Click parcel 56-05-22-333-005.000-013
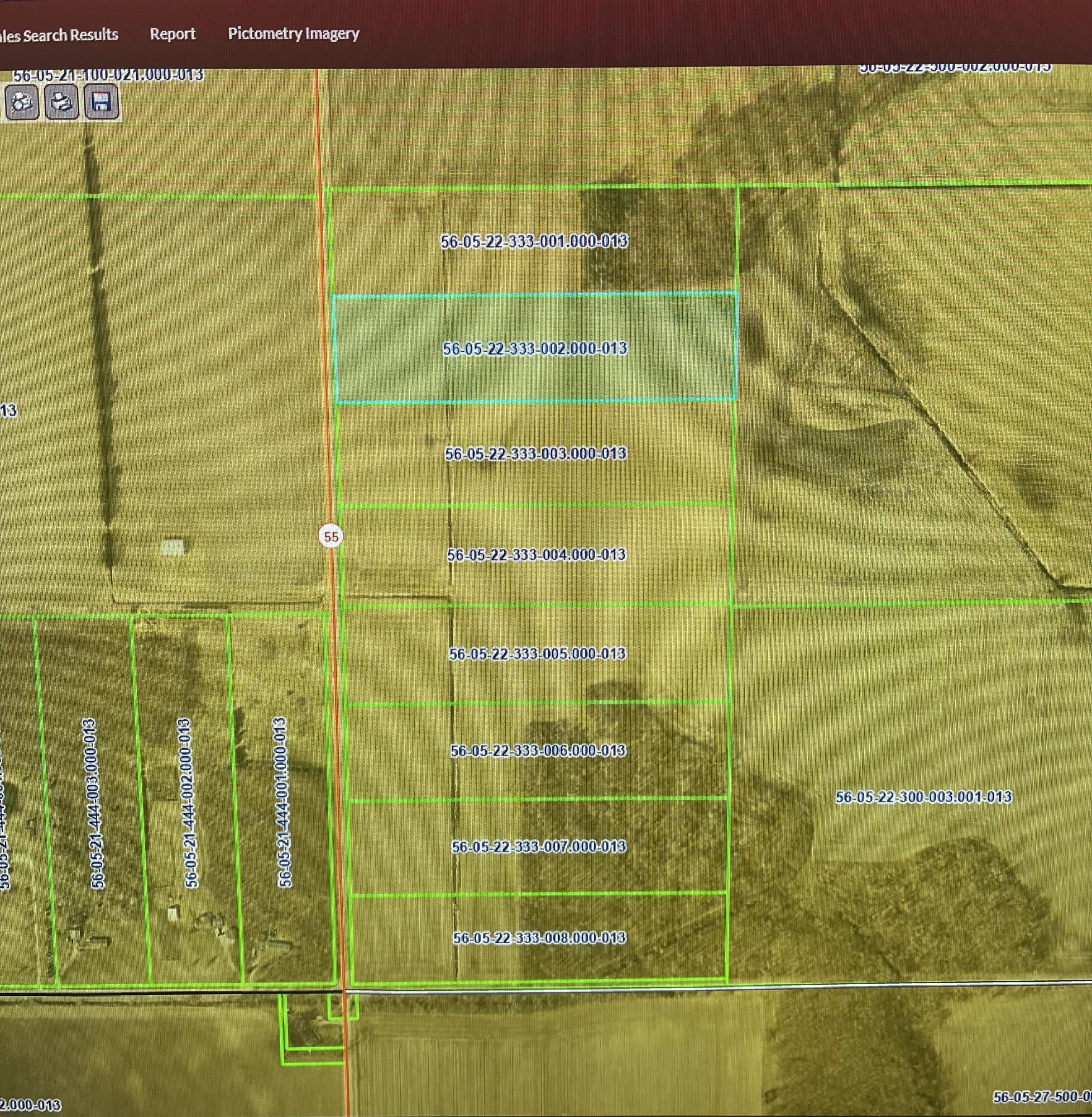Image resolution: width=1092 pixels, height=1117 pixels. (537, 653)
